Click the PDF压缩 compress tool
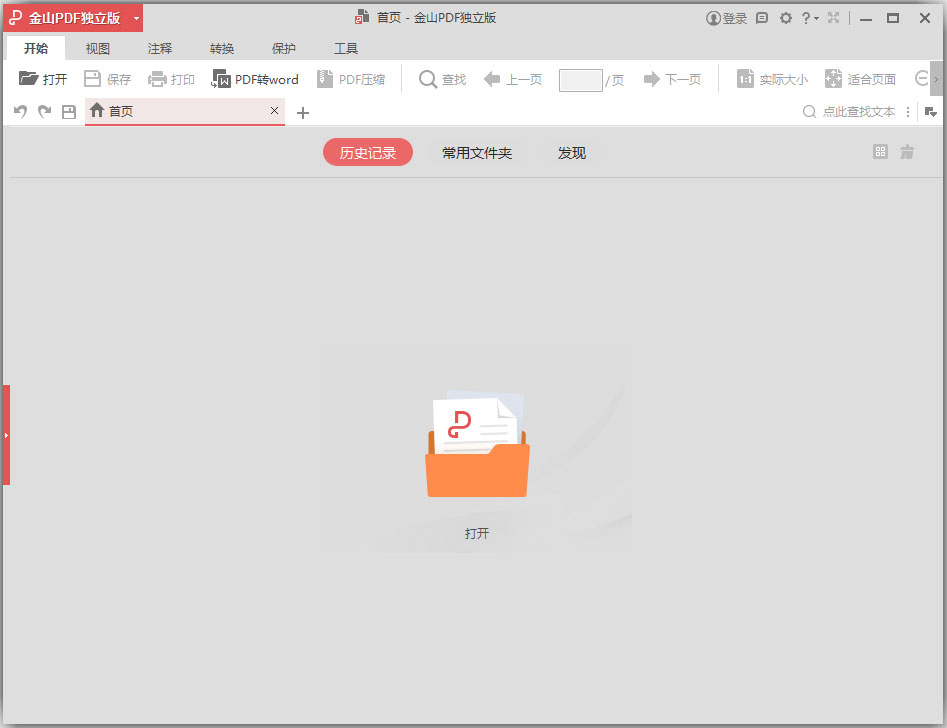The height and width of the screenshot is (728, 947). pyautogui.click(x=351, y=79)
